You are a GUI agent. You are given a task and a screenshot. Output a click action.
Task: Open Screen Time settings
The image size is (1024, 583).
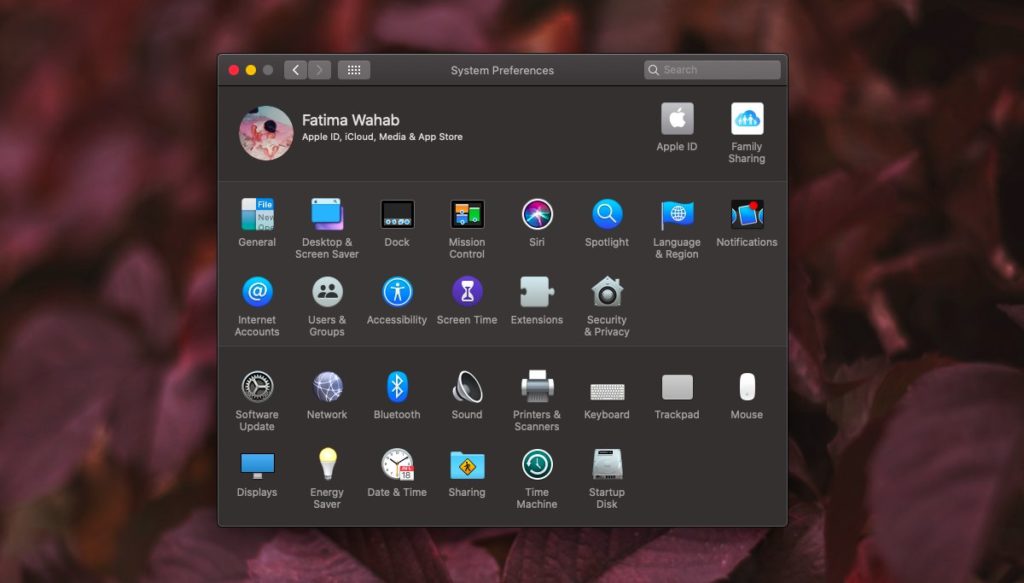[467, 294]
